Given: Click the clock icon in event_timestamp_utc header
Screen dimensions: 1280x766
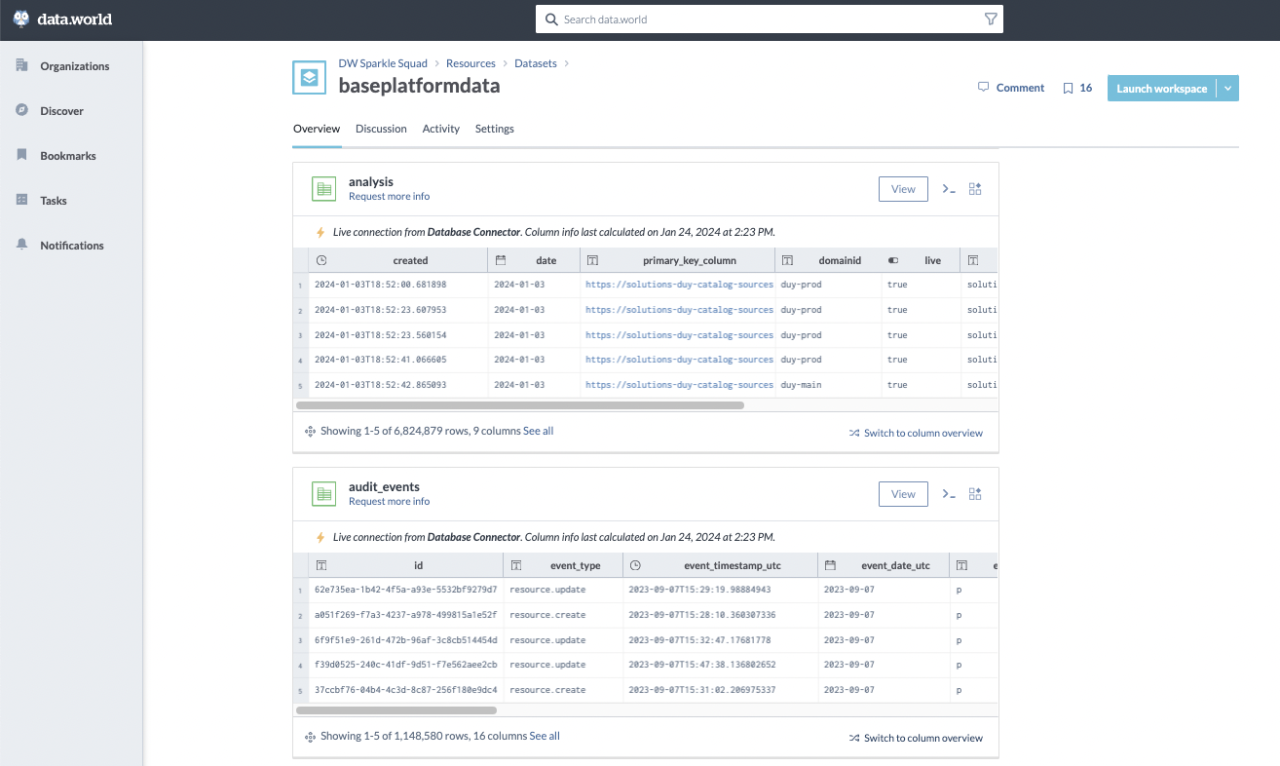Looking at the screenshot, I should [x=635, y=565].
